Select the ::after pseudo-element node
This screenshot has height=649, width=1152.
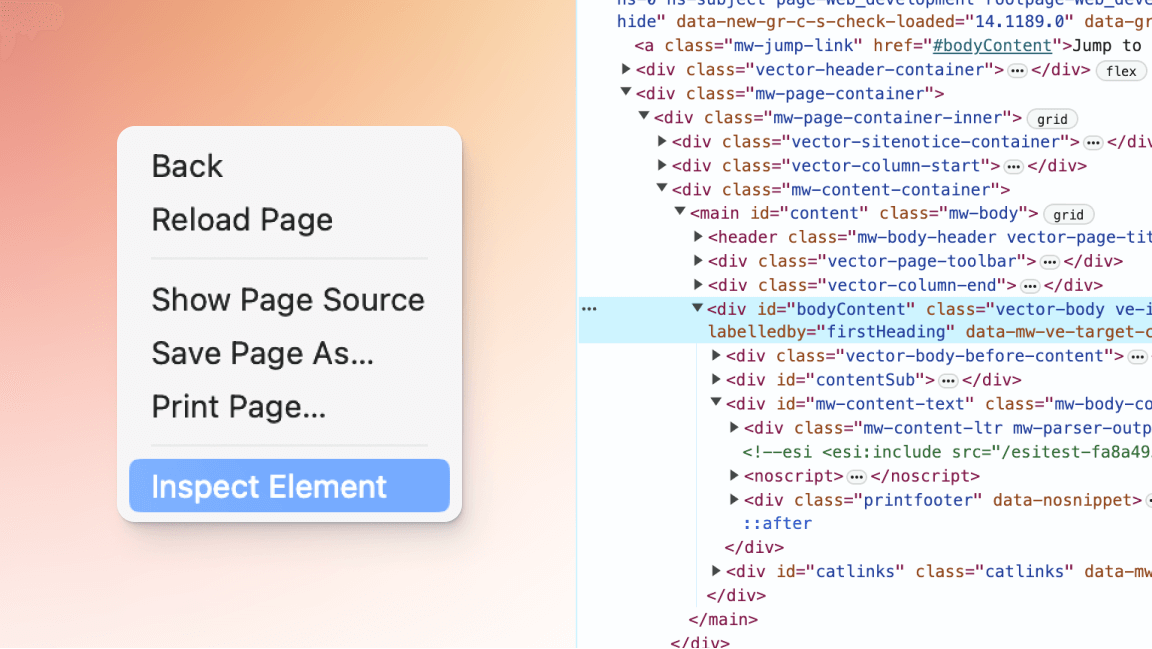[778, 523]
